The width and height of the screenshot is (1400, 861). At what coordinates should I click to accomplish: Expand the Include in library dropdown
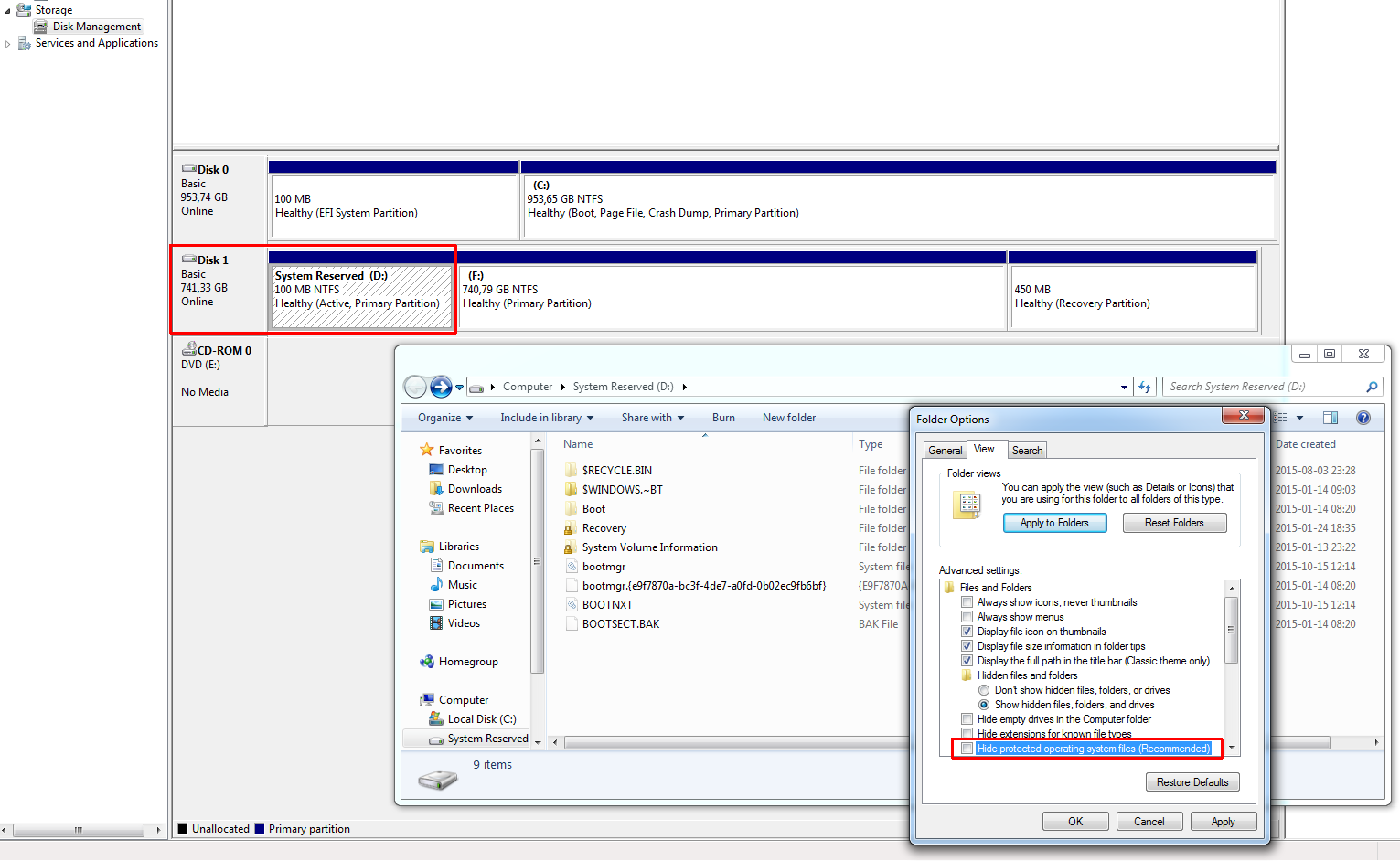tap(546, 418)
